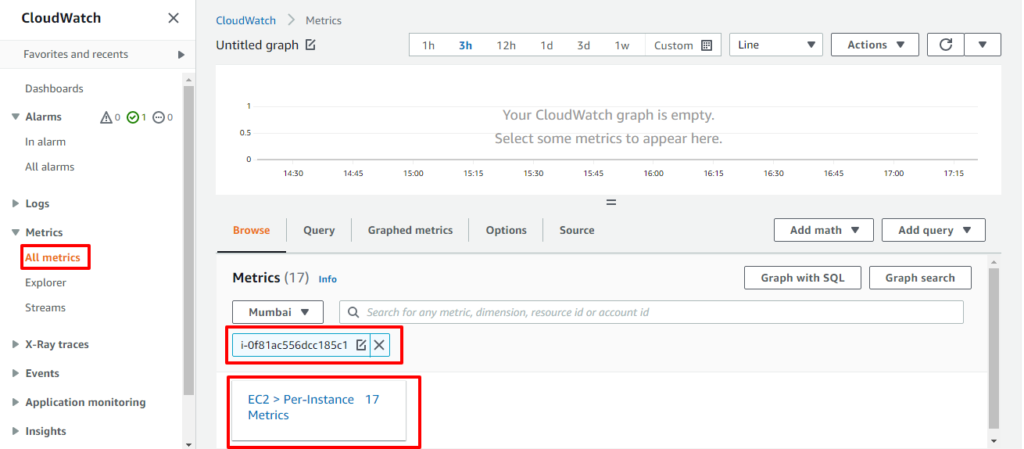Screen dimensions: 1024x449
Task: Select the 3d time range
Action: coord(583,45)
